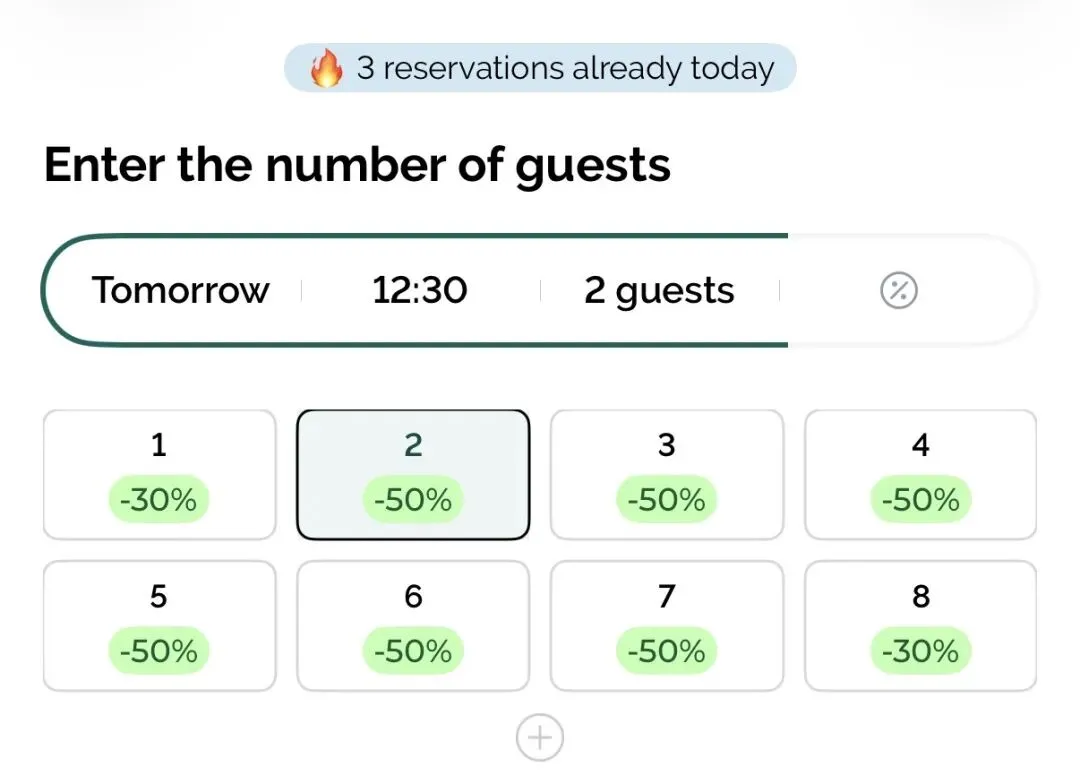Pick the 8 guests tile
Viewport: 1080px width, 784px height.
920,625
